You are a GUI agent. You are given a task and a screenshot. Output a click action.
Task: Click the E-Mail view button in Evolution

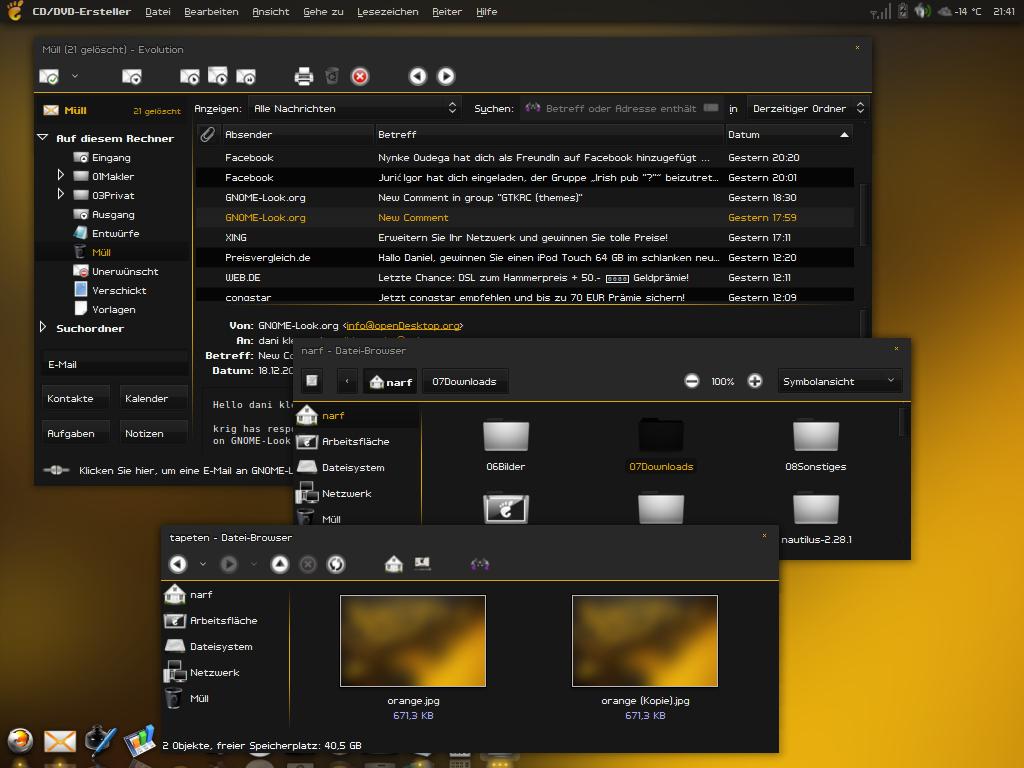tap(115, 364)
